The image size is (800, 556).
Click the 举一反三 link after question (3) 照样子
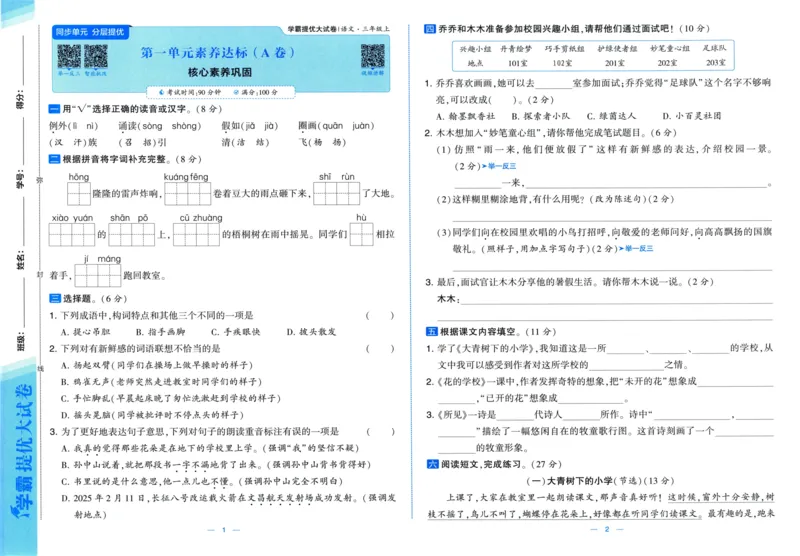636,248
